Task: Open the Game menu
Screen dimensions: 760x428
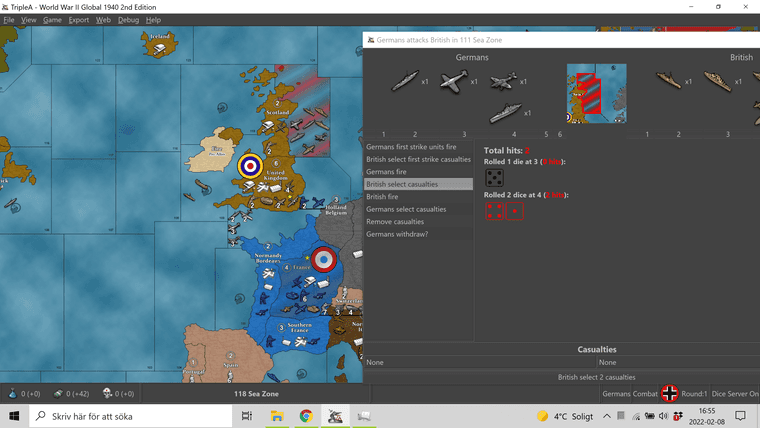Action: pos(52,20)
